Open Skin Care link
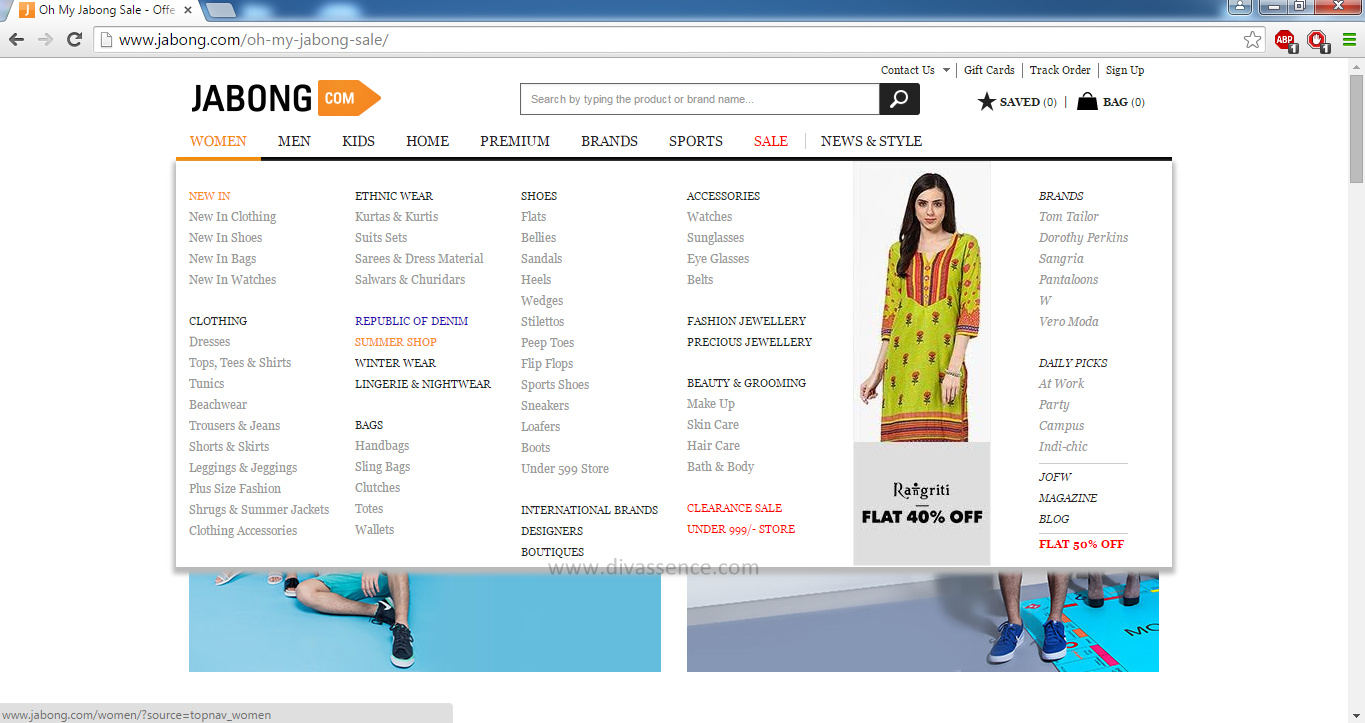 point(713,425)
